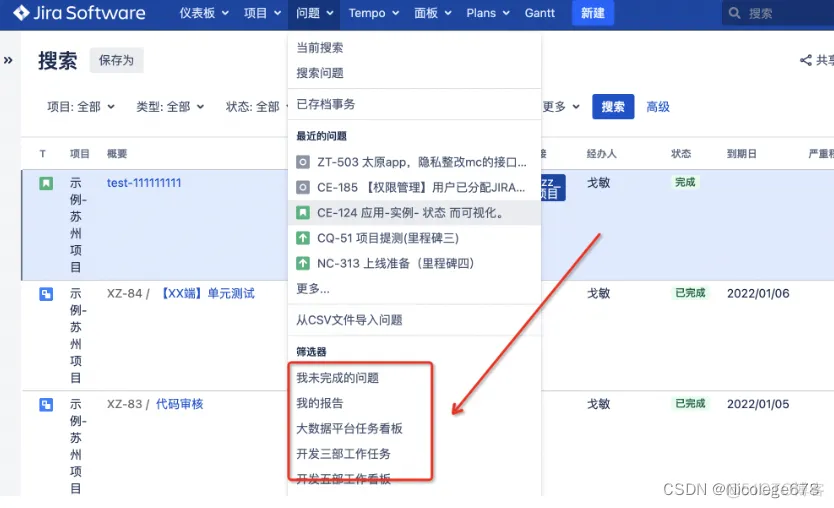Open the Plans dropdown menu
Image resolution: width=834 pixels, height=508 pixels.
click(x=488, y=13)
